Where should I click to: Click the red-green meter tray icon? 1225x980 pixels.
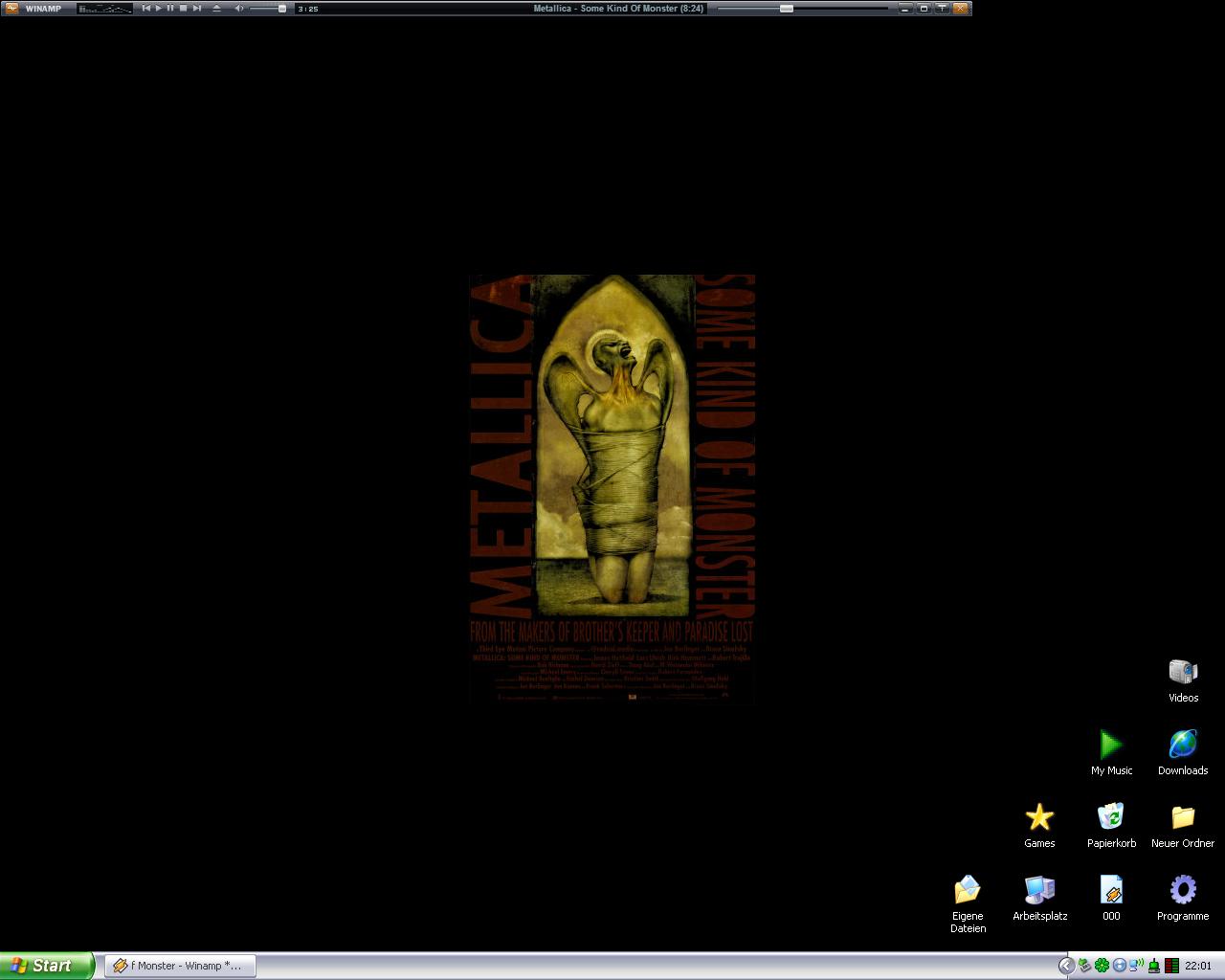coord(1171,966)
